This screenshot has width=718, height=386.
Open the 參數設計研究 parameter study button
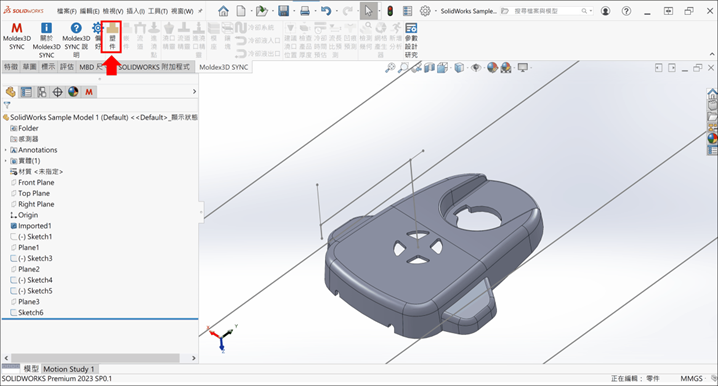(411, 40)
